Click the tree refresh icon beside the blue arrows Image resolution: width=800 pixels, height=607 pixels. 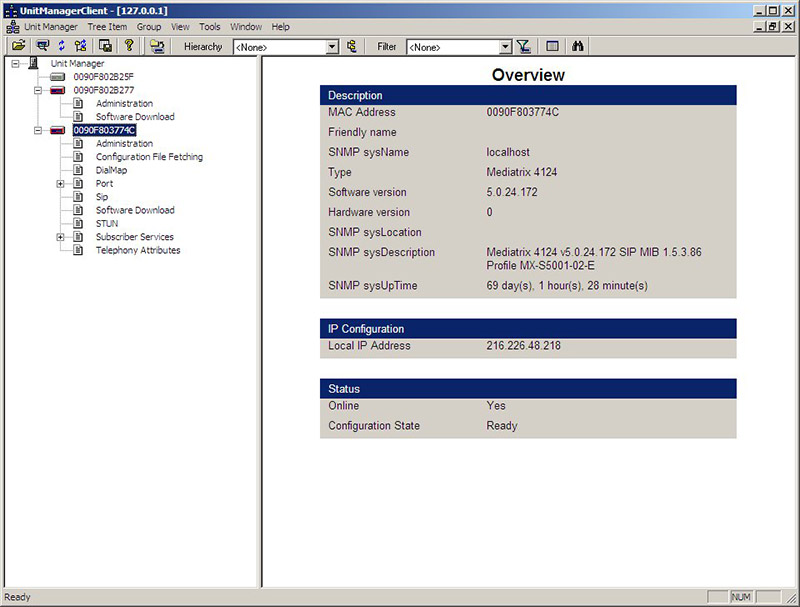[80, 46]
